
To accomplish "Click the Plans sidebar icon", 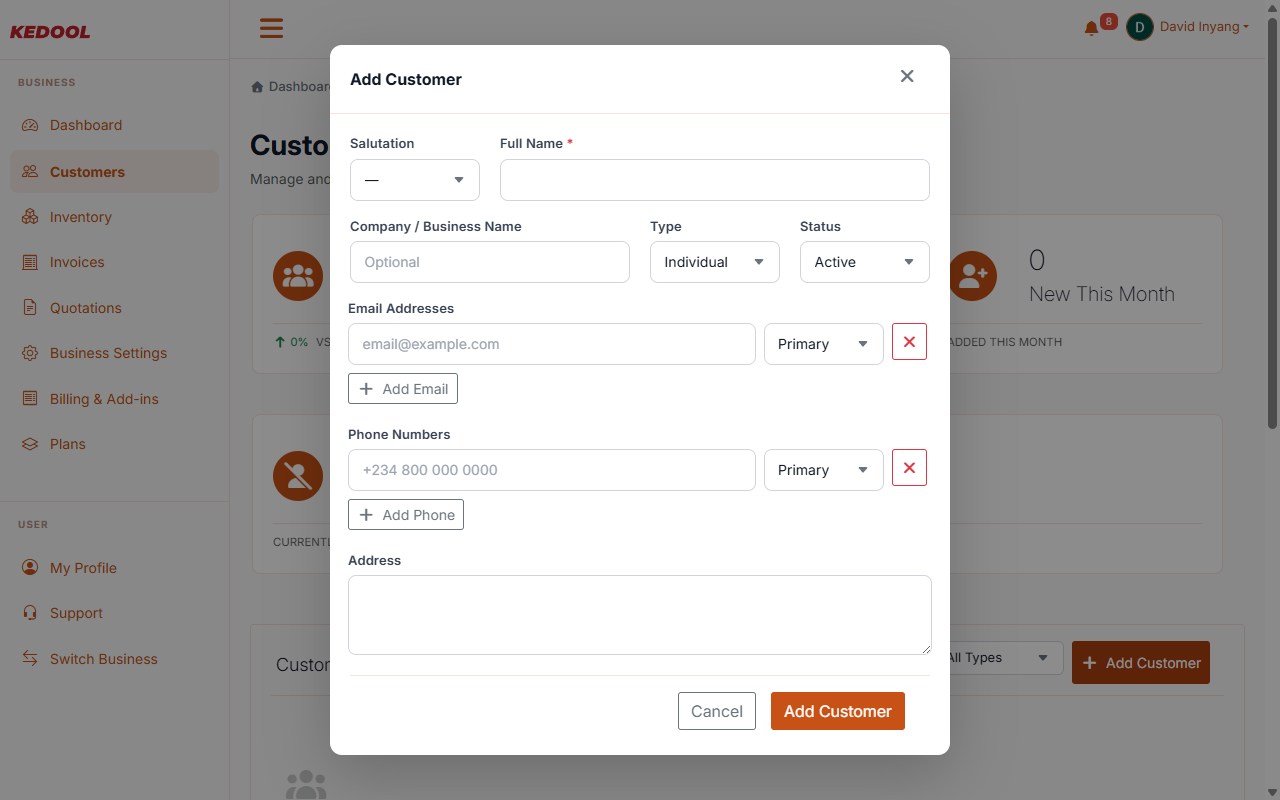I will click(x=30, y=444).
